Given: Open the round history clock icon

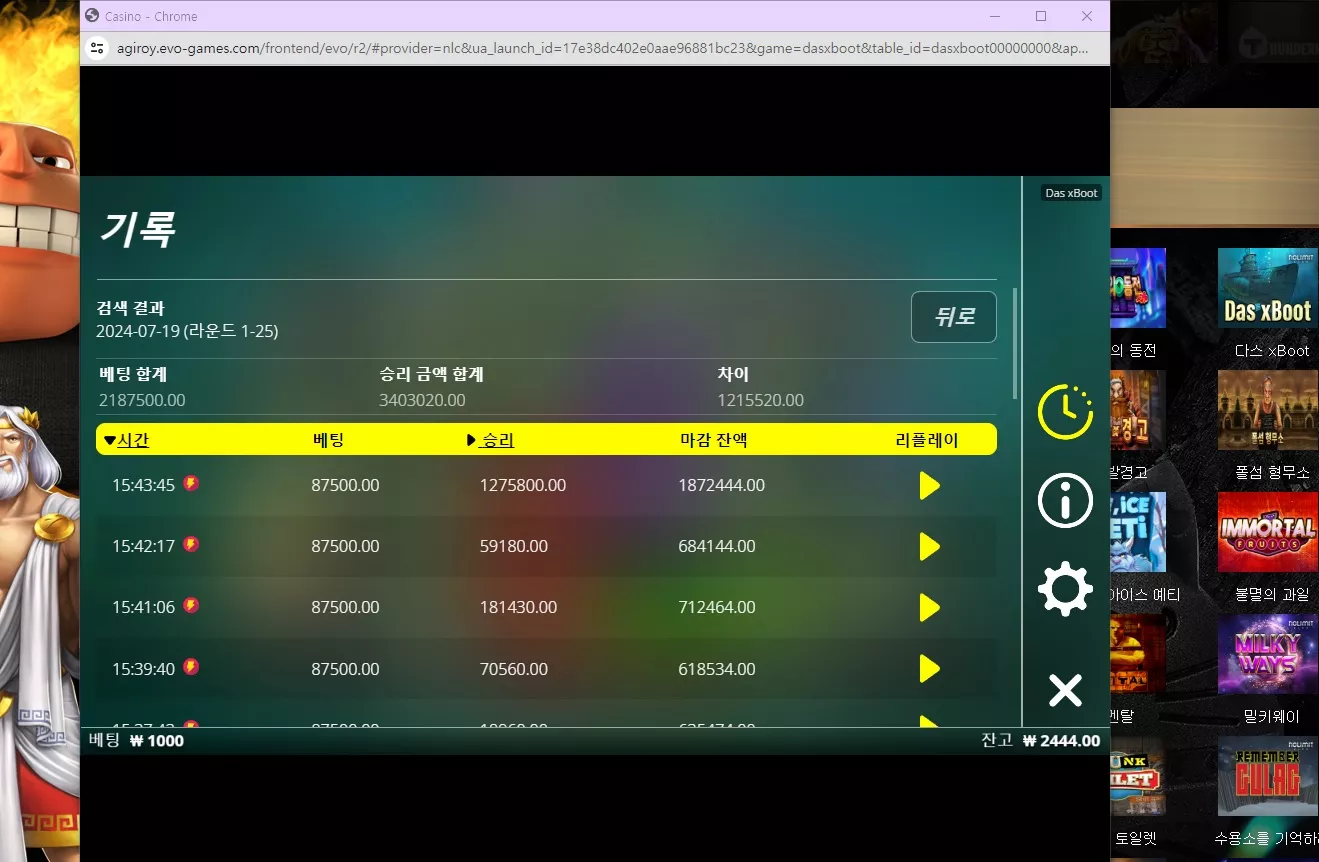Looking at the screenshot, I should click(1065, 411).
